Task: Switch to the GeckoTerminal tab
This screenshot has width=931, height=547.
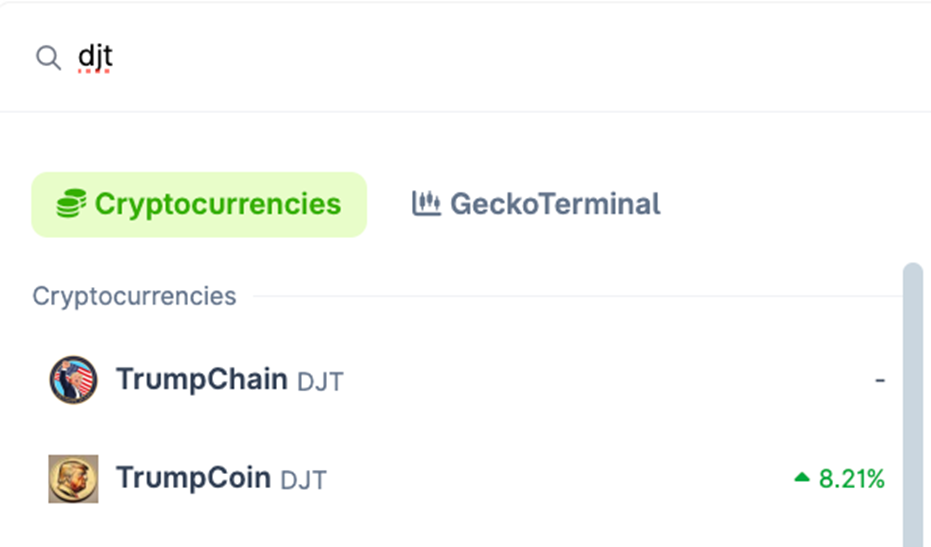Action: pyautogui.click(x=536, y=204)
